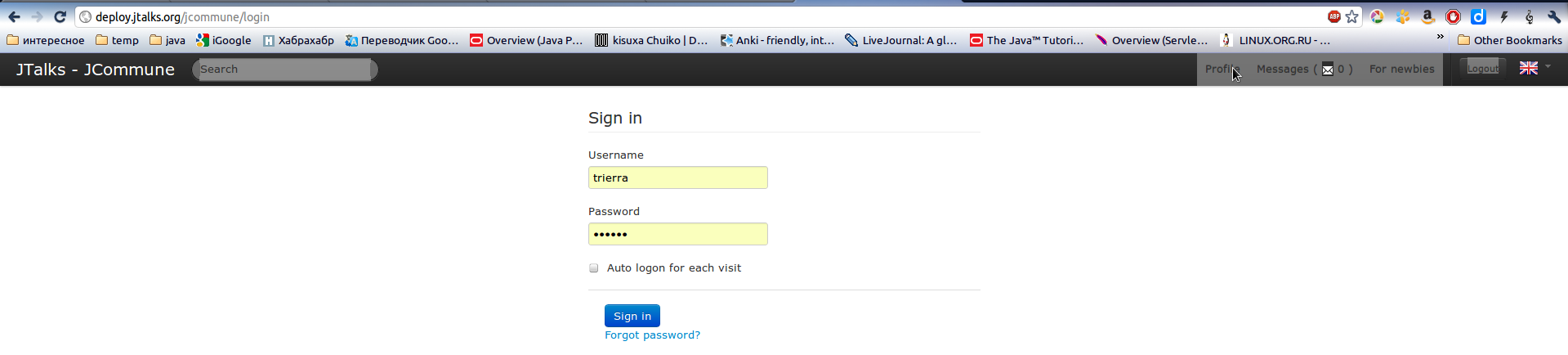Bookmark this page with the star icon
The height and width of the screenshot is (355, 1568).
pyautogui.click(x=1352, y=16)
